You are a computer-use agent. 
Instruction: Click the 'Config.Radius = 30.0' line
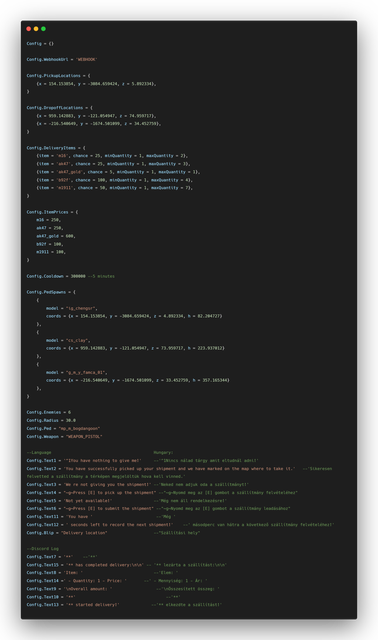pyautogui.click(x=51, y=420)
